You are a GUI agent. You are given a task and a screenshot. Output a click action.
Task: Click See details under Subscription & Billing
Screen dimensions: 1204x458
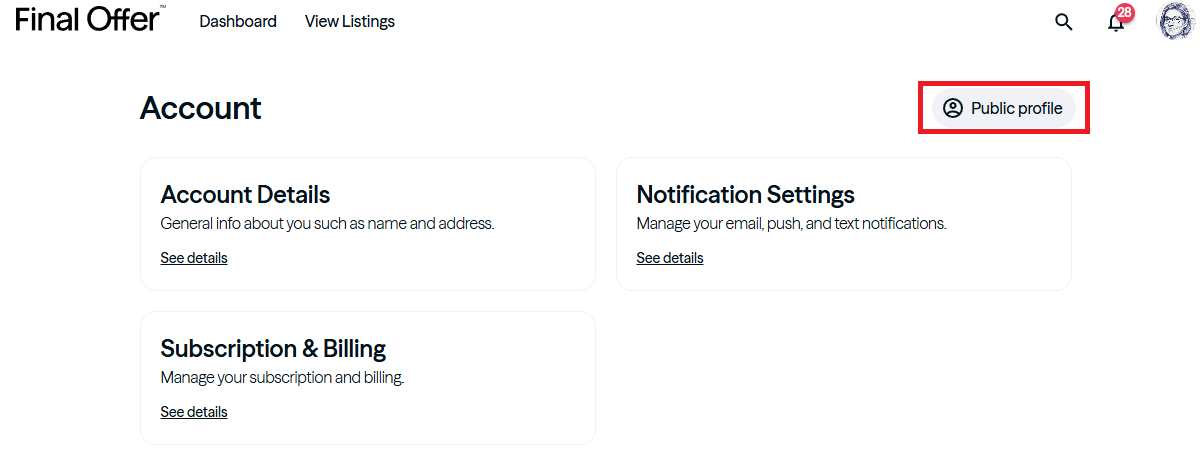194,412
